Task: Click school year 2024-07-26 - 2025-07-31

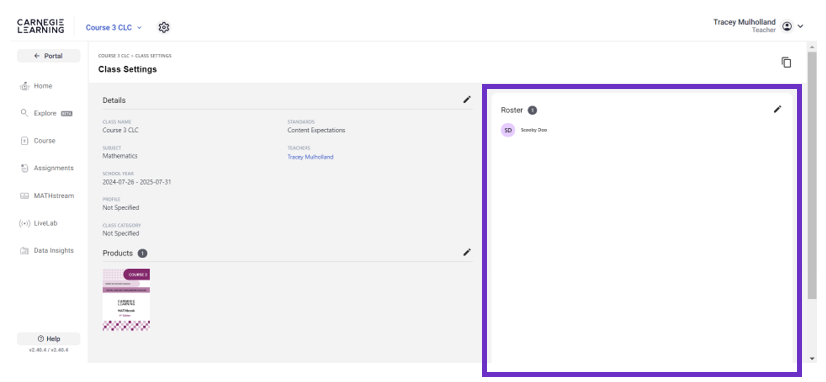Action: (x=137, y=182)
